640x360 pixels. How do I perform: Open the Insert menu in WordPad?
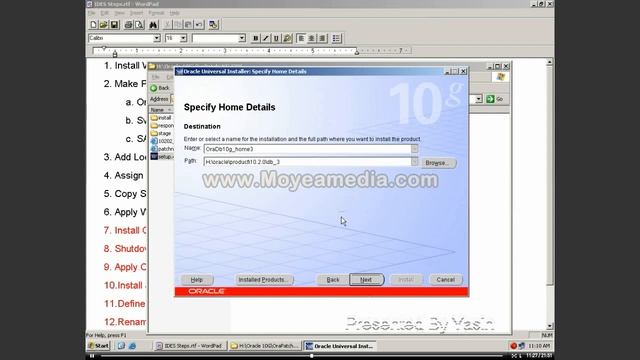click(x=136, y=13)
